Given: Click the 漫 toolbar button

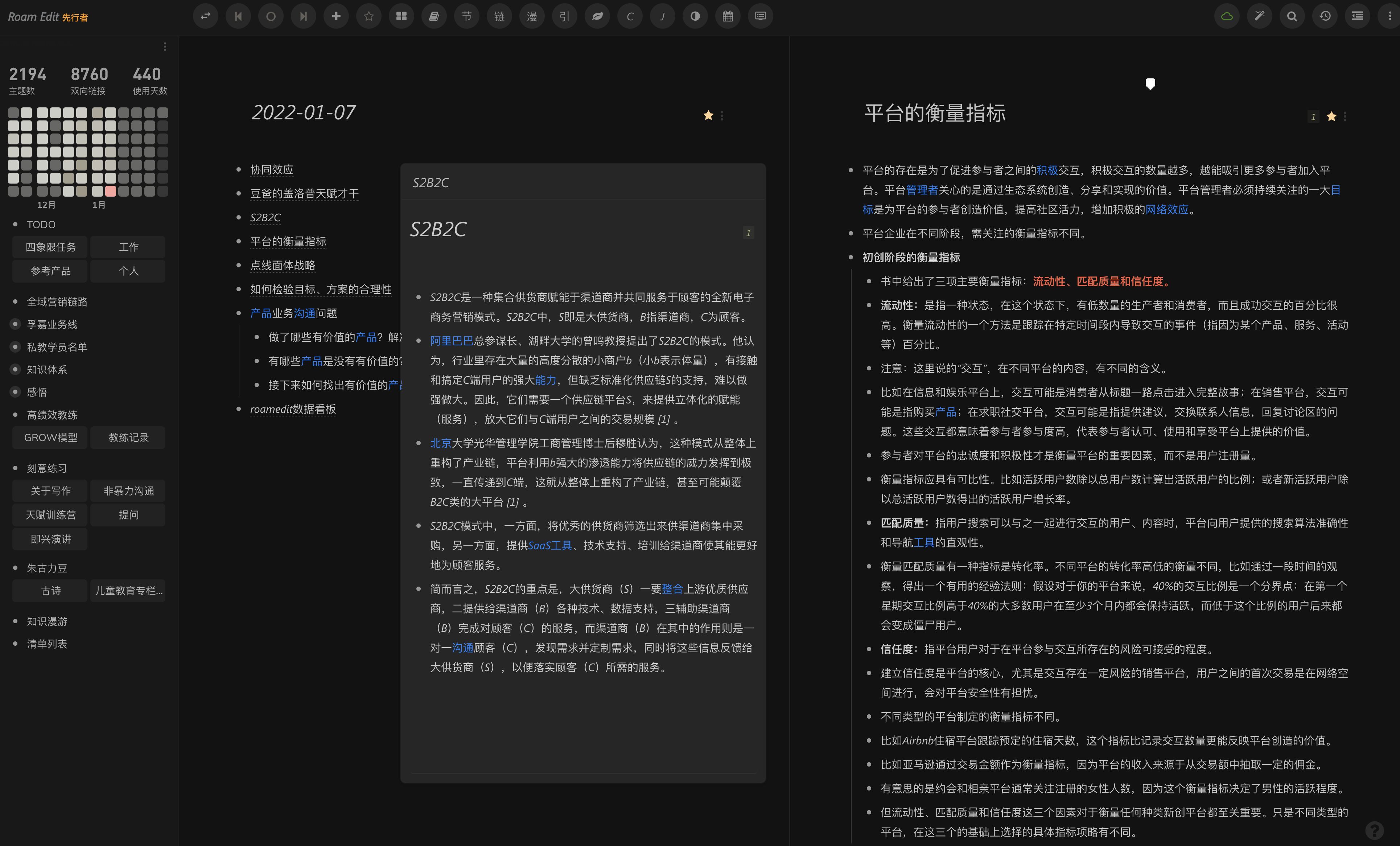Looking at the screenshot, I should coord(532,16).
